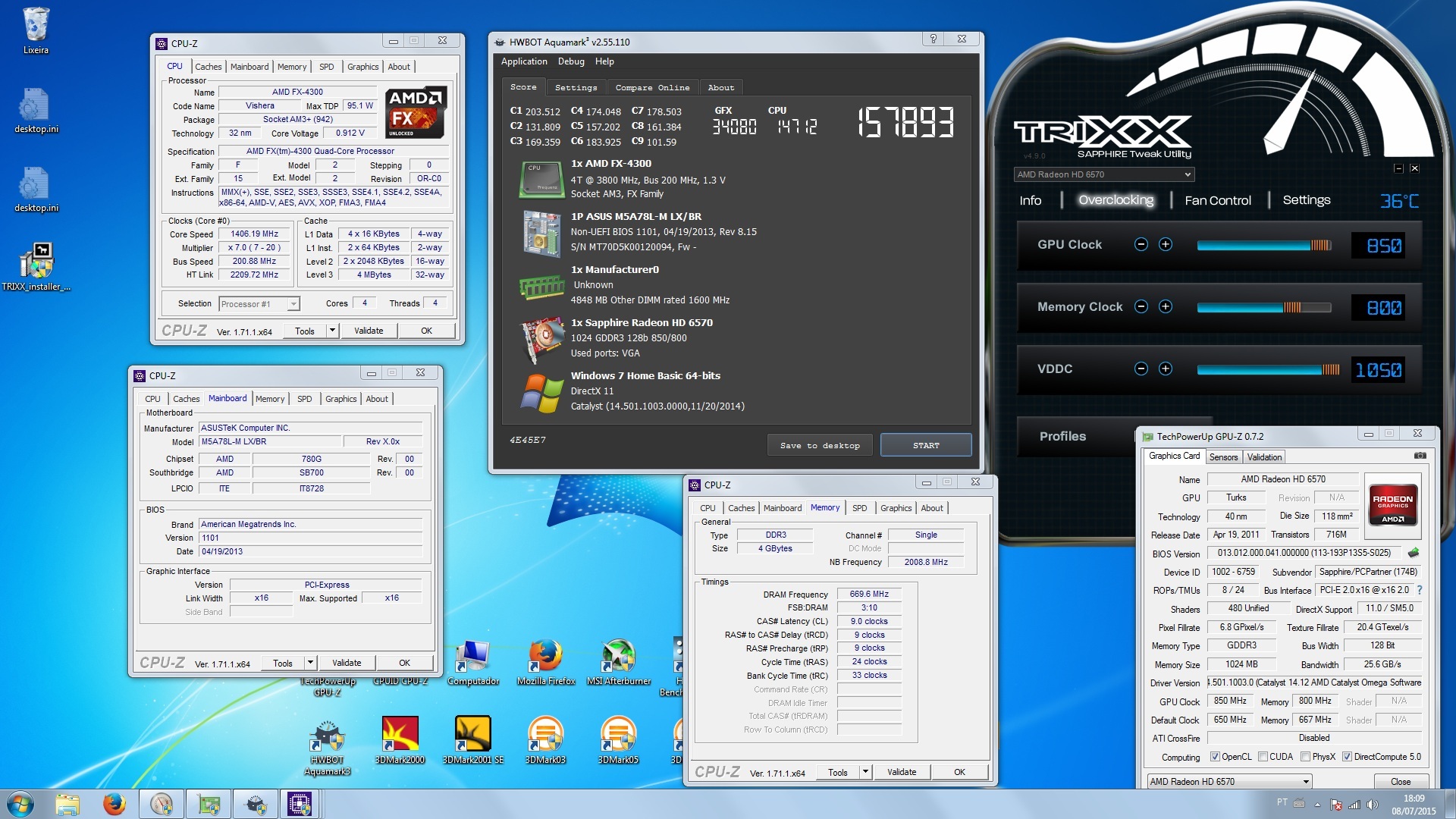The width and height of the screenshot is (1456, 819).
Task: Toggle the OpenCL checkbox in GPU-Z
Action: pyautogui.click(x=1215, y=757)
